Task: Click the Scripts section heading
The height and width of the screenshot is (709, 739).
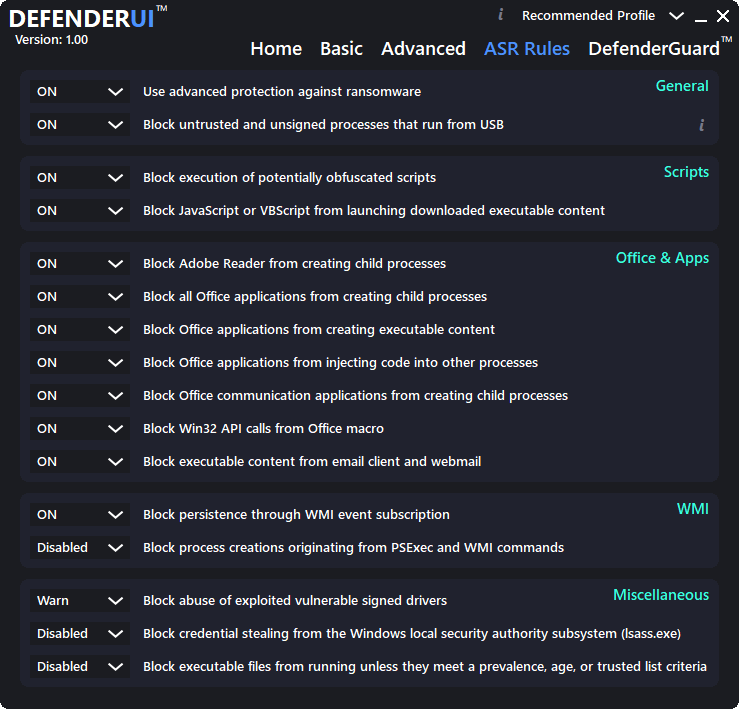Action: pyautogui.click(x=686, y=172)
